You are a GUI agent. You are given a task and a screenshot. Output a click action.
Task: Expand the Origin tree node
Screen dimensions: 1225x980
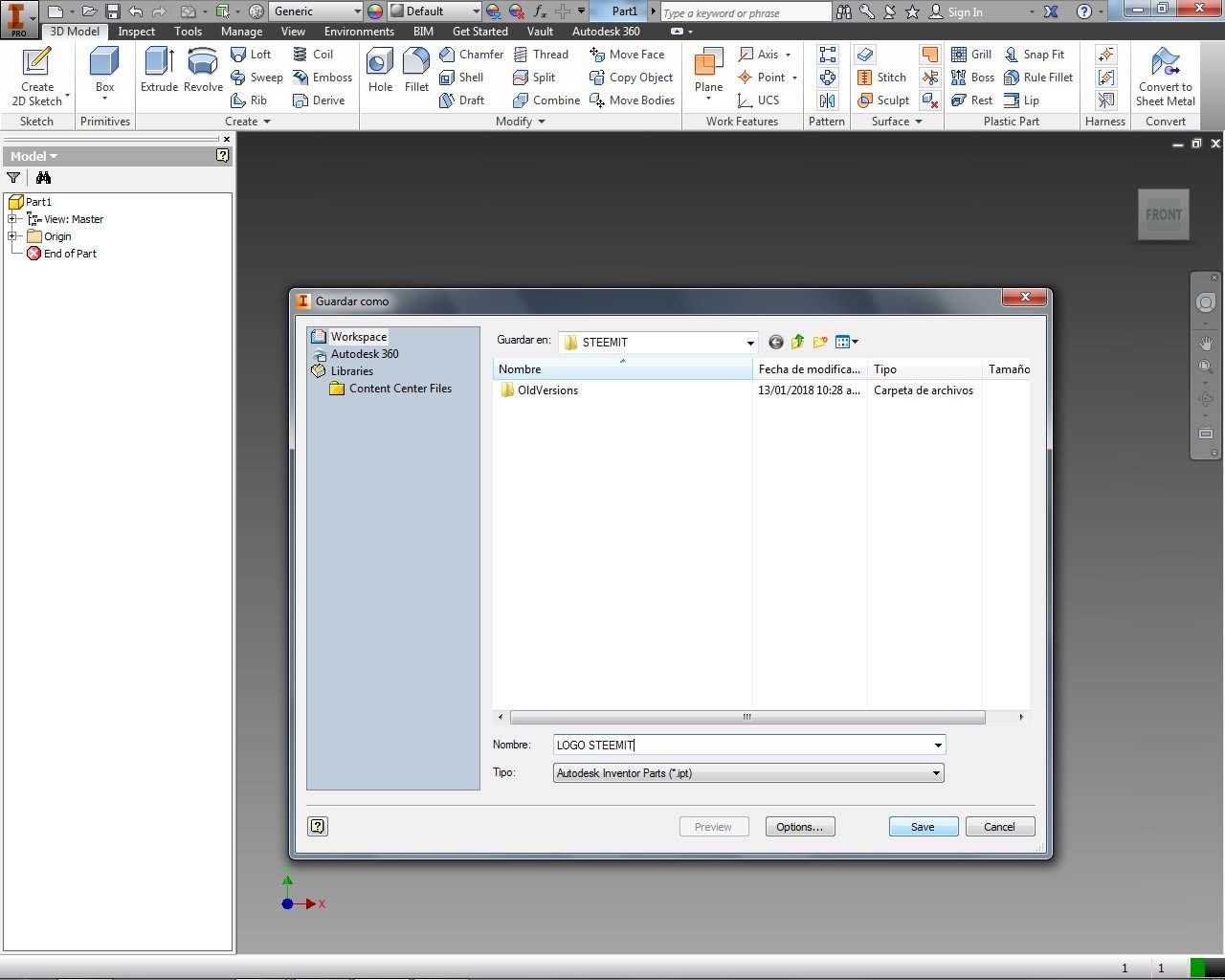tap(12, 236)
